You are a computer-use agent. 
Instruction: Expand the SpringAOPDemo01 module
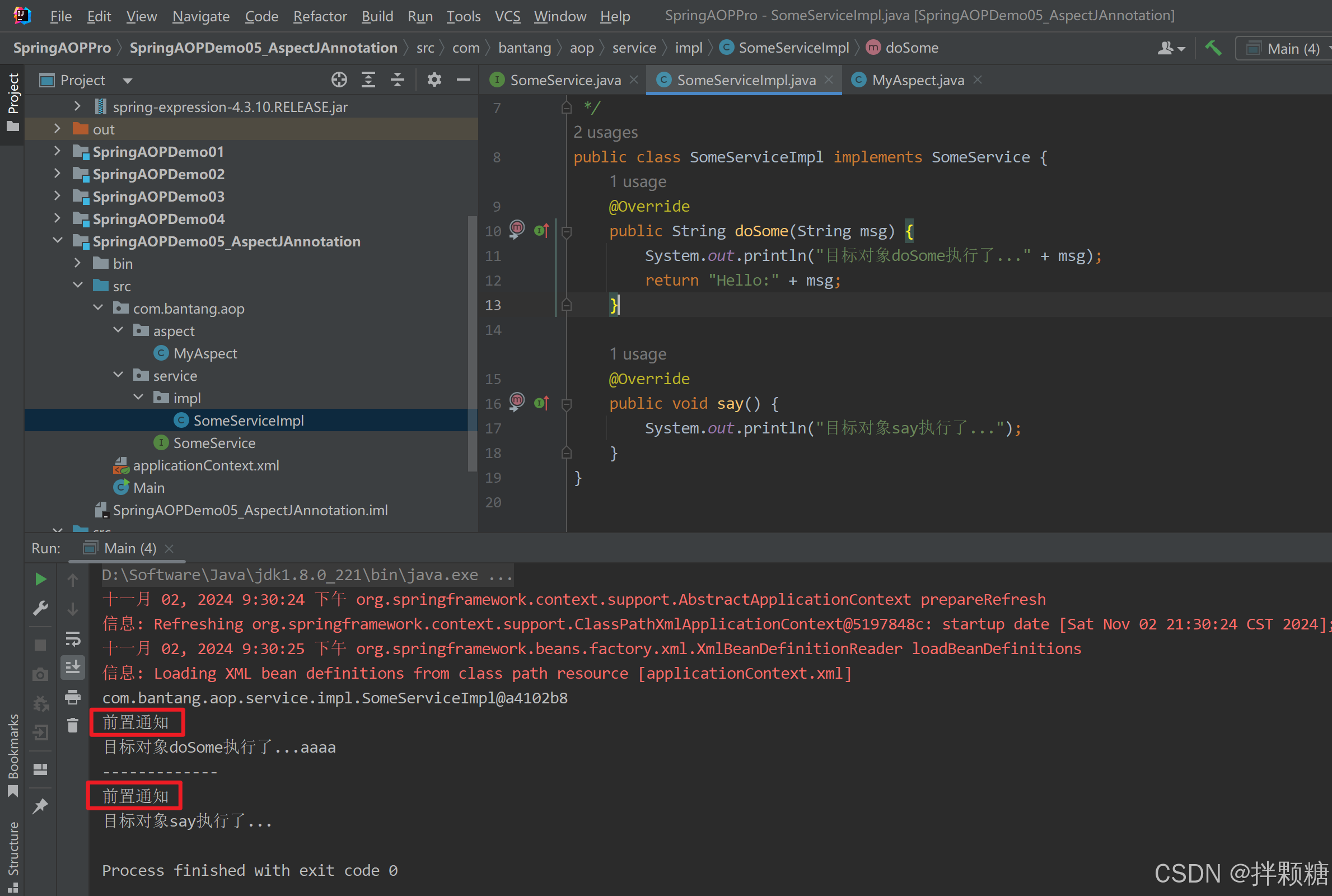57,151
